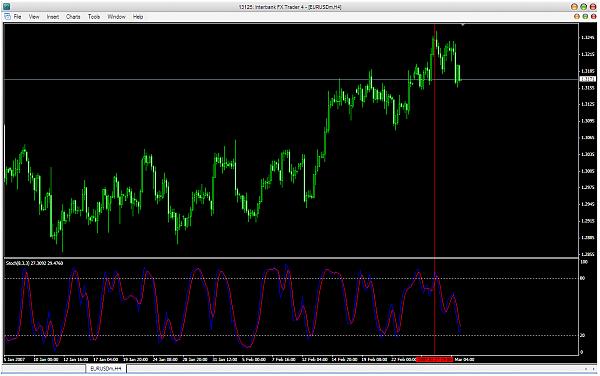The height and width of the screenshot is (376, 600).
Task: Click the 5 Jan 2007 time label
Action: (x=15, y=360)
